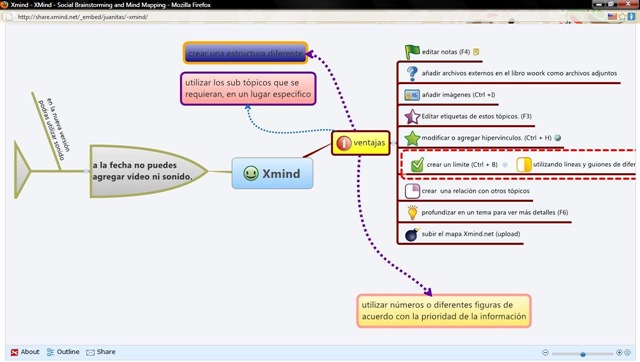Collapse the ventajas branch with its toggle dot
This screenshot has width=640, height=362.
tap(393, 143)
